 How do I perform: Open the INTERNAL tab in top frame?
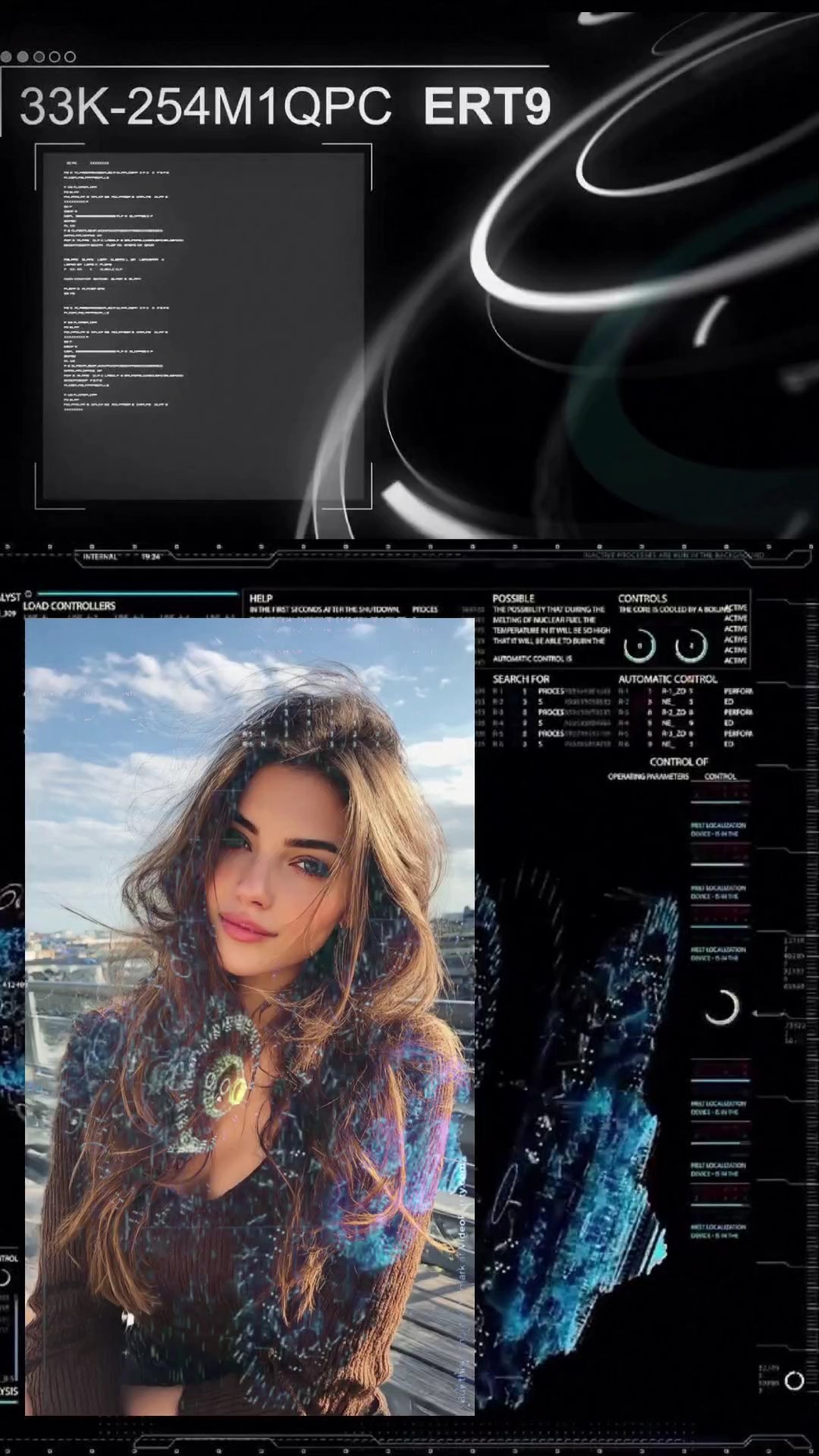100,557
